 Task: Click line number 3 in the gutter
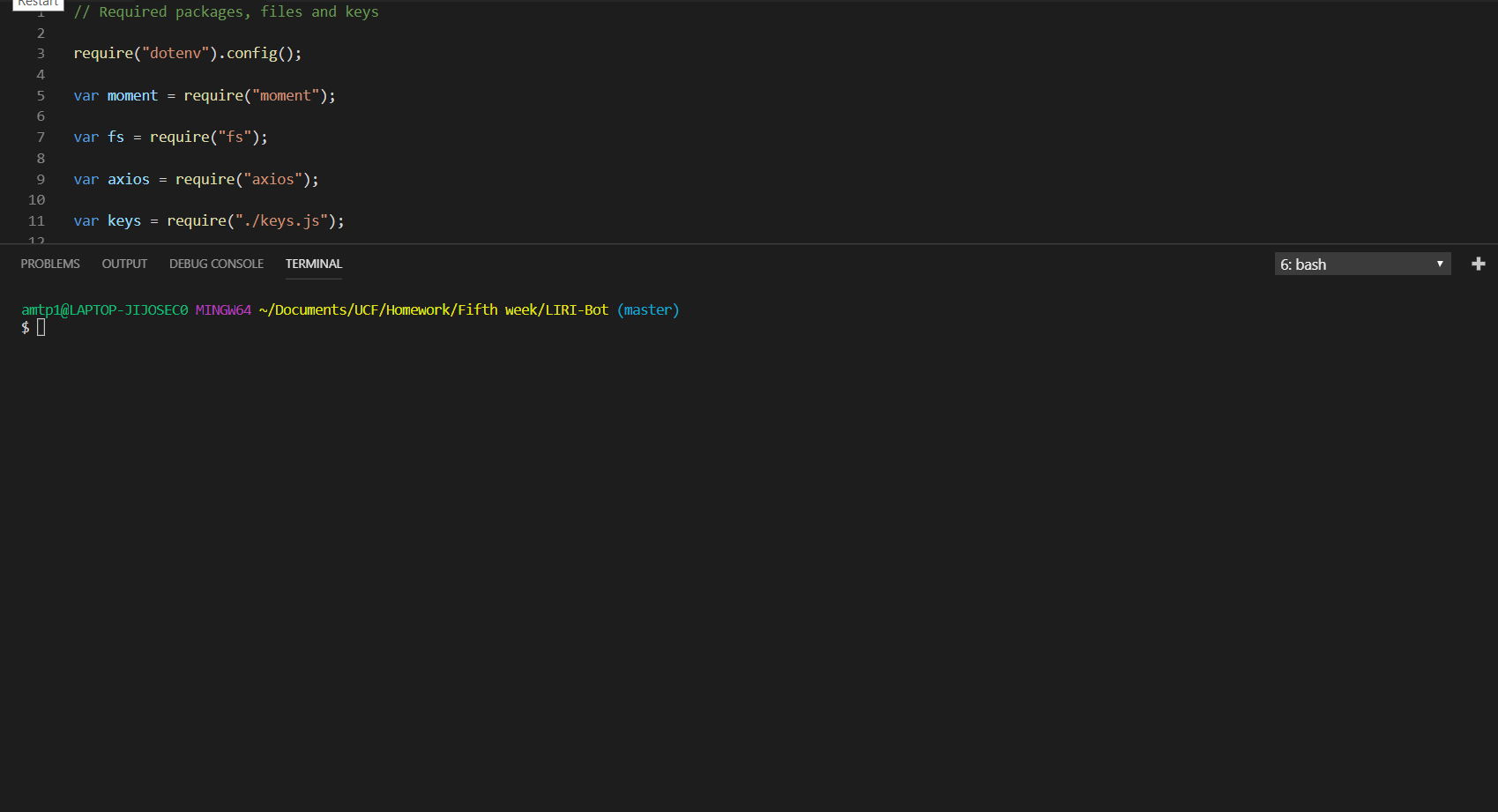click(40, 53)
